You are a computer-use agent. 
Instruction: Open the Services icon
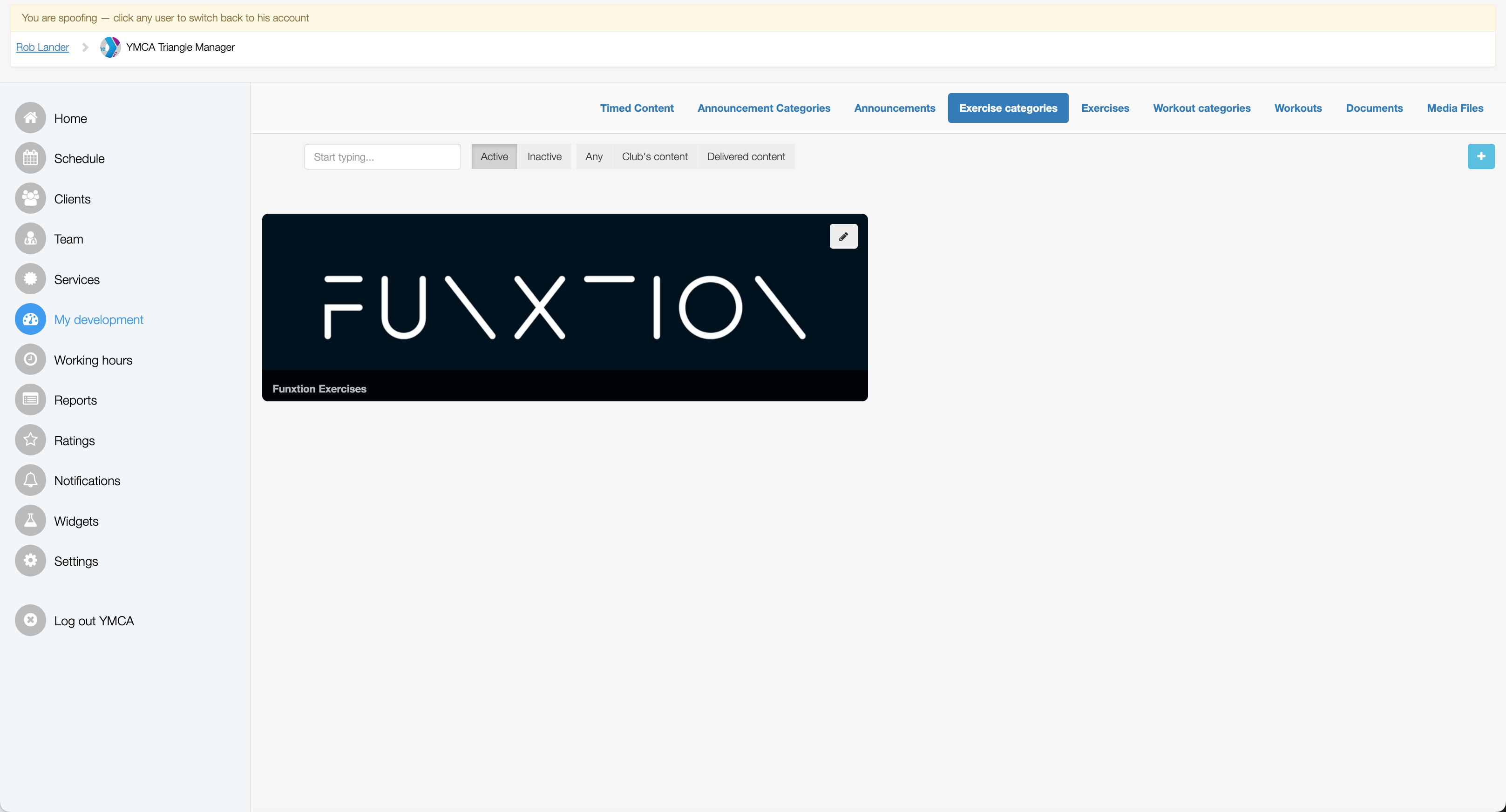30,279
